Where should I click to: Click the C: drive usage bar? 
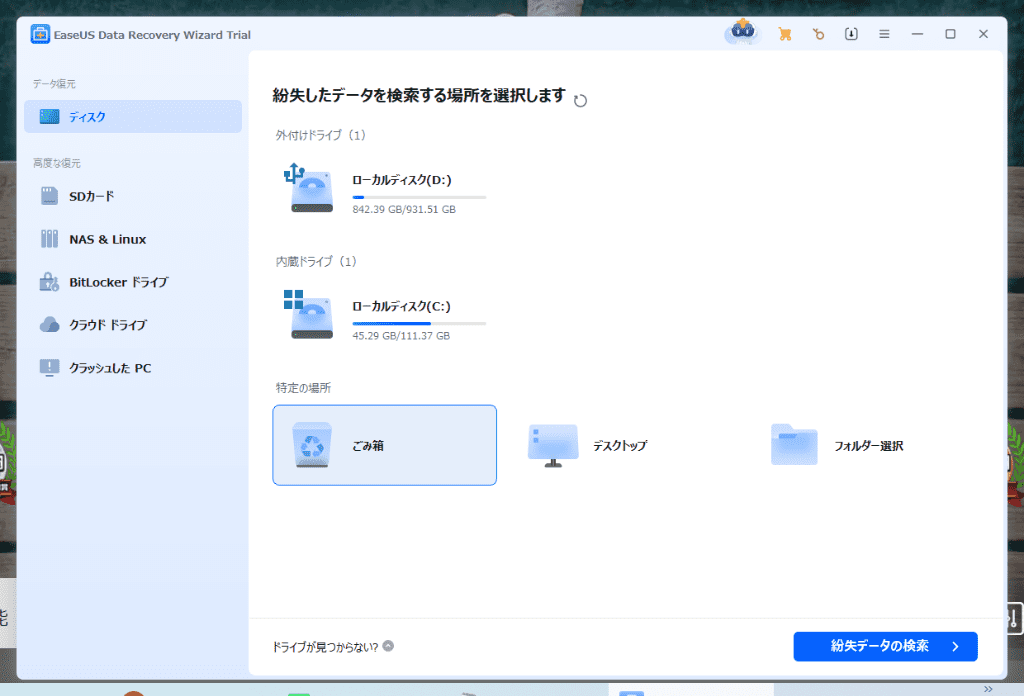point(419,323)
